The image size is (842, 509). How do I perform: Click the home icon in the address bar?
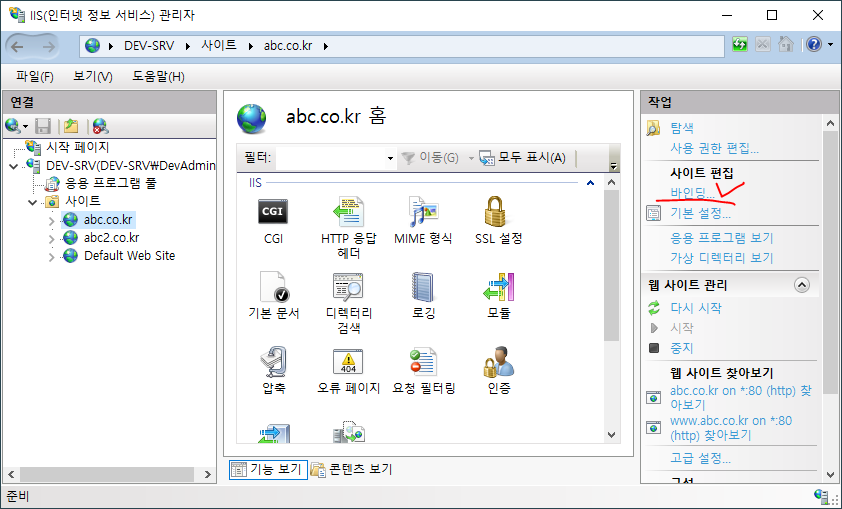786,45
